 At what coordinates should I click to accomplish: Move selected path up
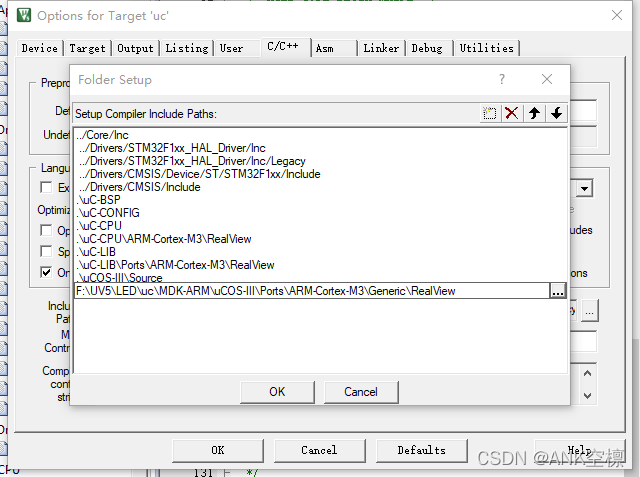pos(534,113)
